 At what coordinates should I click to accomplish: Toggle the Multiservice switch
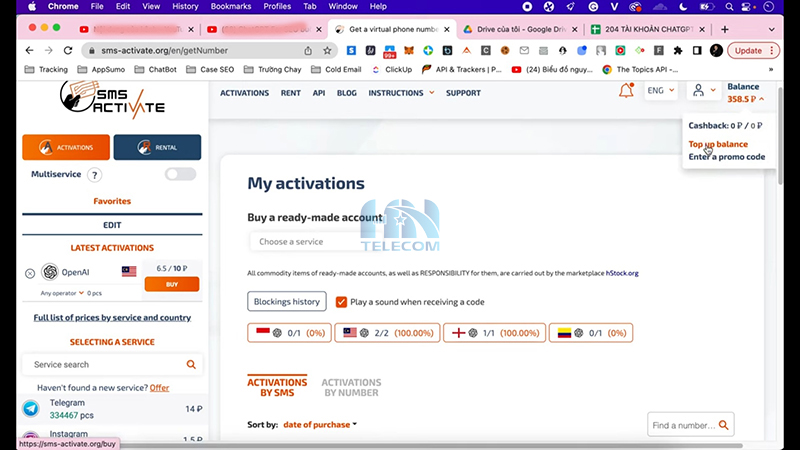click(180, 174)
